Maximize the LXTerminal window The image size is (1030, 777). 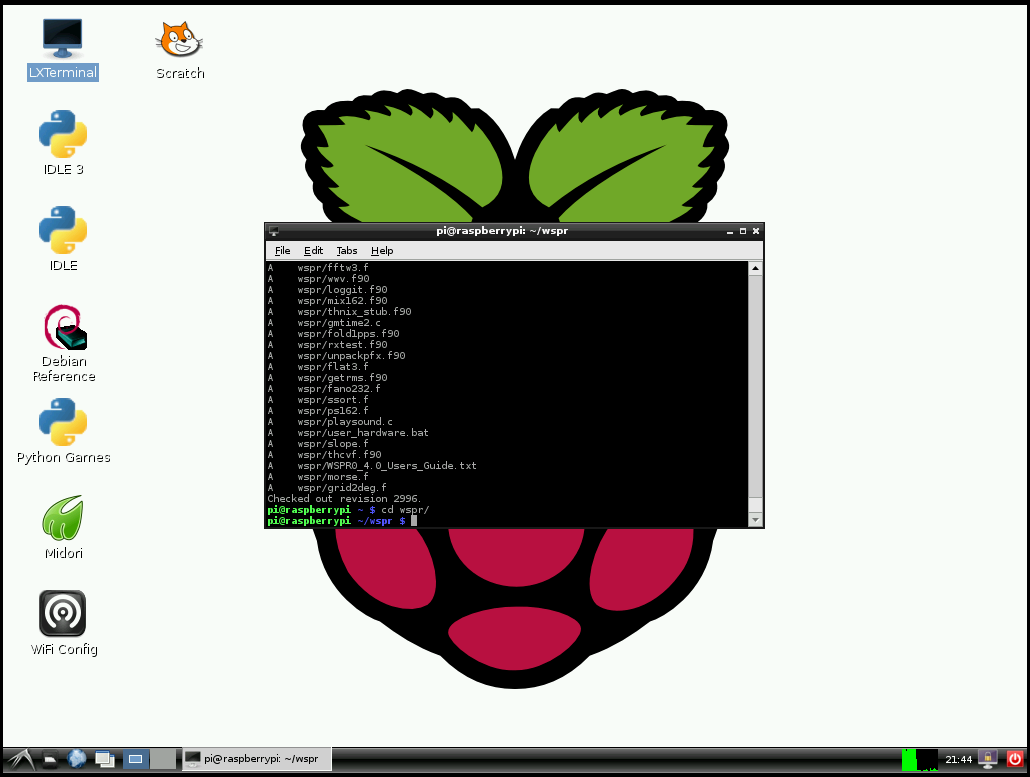[743, 231]
